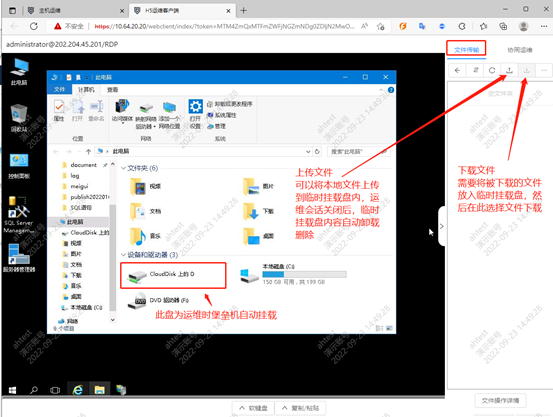The width and height of the screenshot is (553, 417).
Task: Open the remote Windows Start button
Action: pos(12,390)
